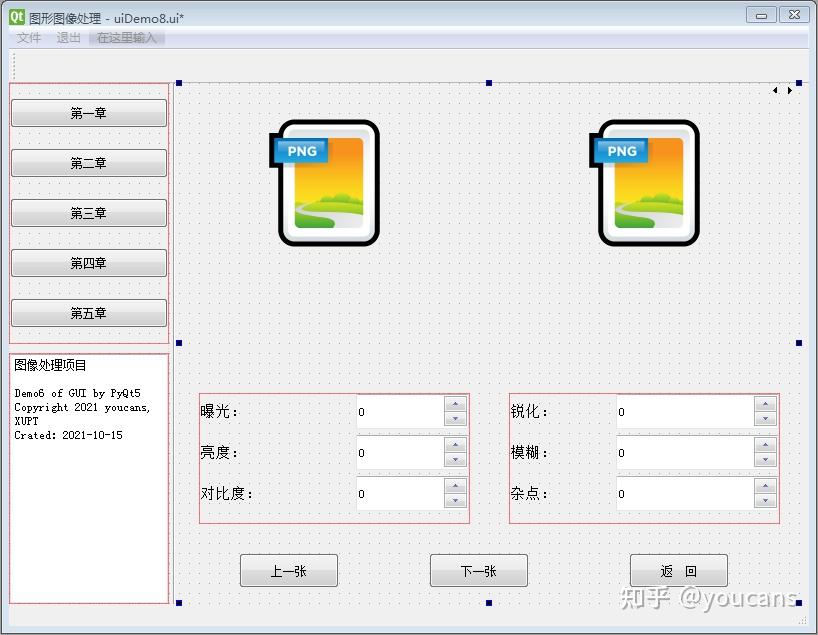Increase the 杂点 spinbox value
This screenshot has width=818, height=635.
click(765, 486)
